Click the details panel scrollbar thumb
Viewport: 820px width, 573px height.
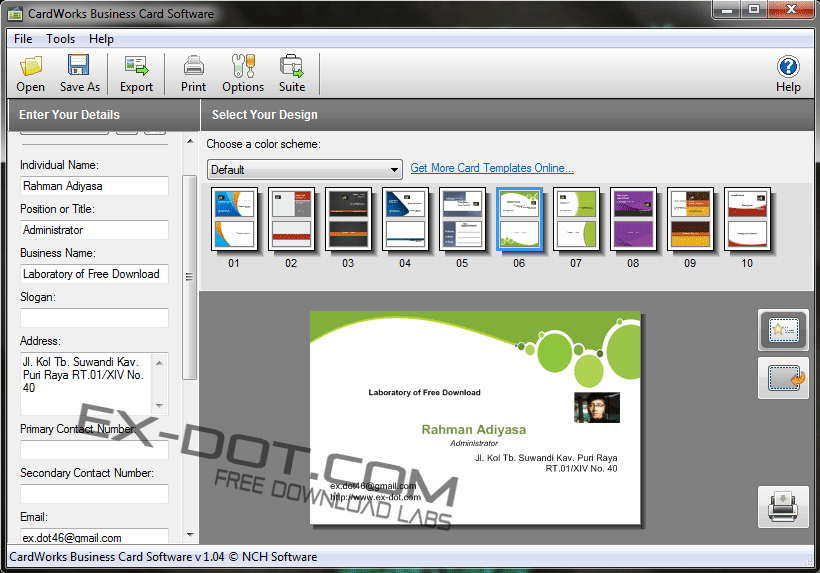(x=190, y=277)
